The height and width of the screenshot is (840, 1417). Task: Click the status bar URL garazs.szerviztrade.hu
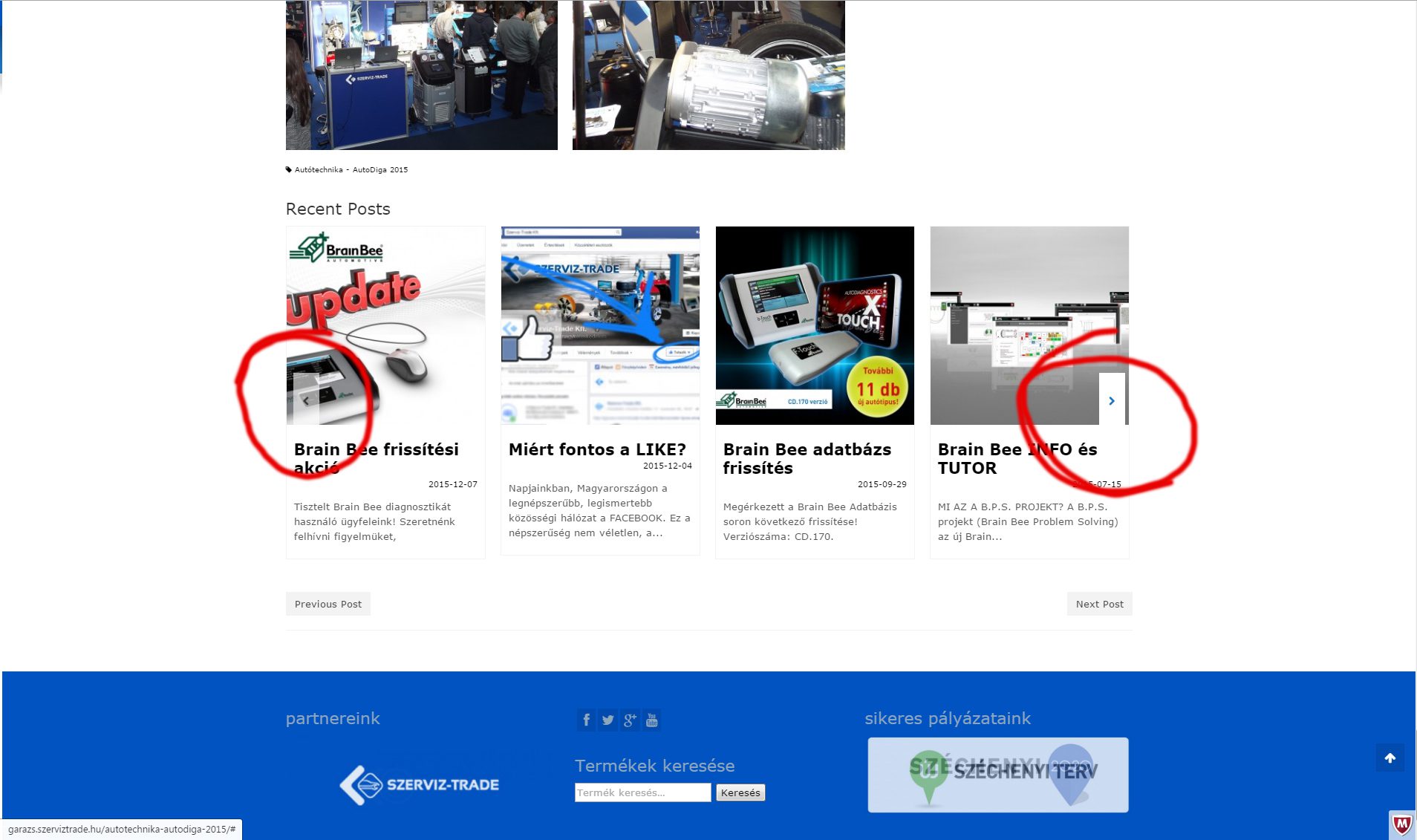coord(122,829)
